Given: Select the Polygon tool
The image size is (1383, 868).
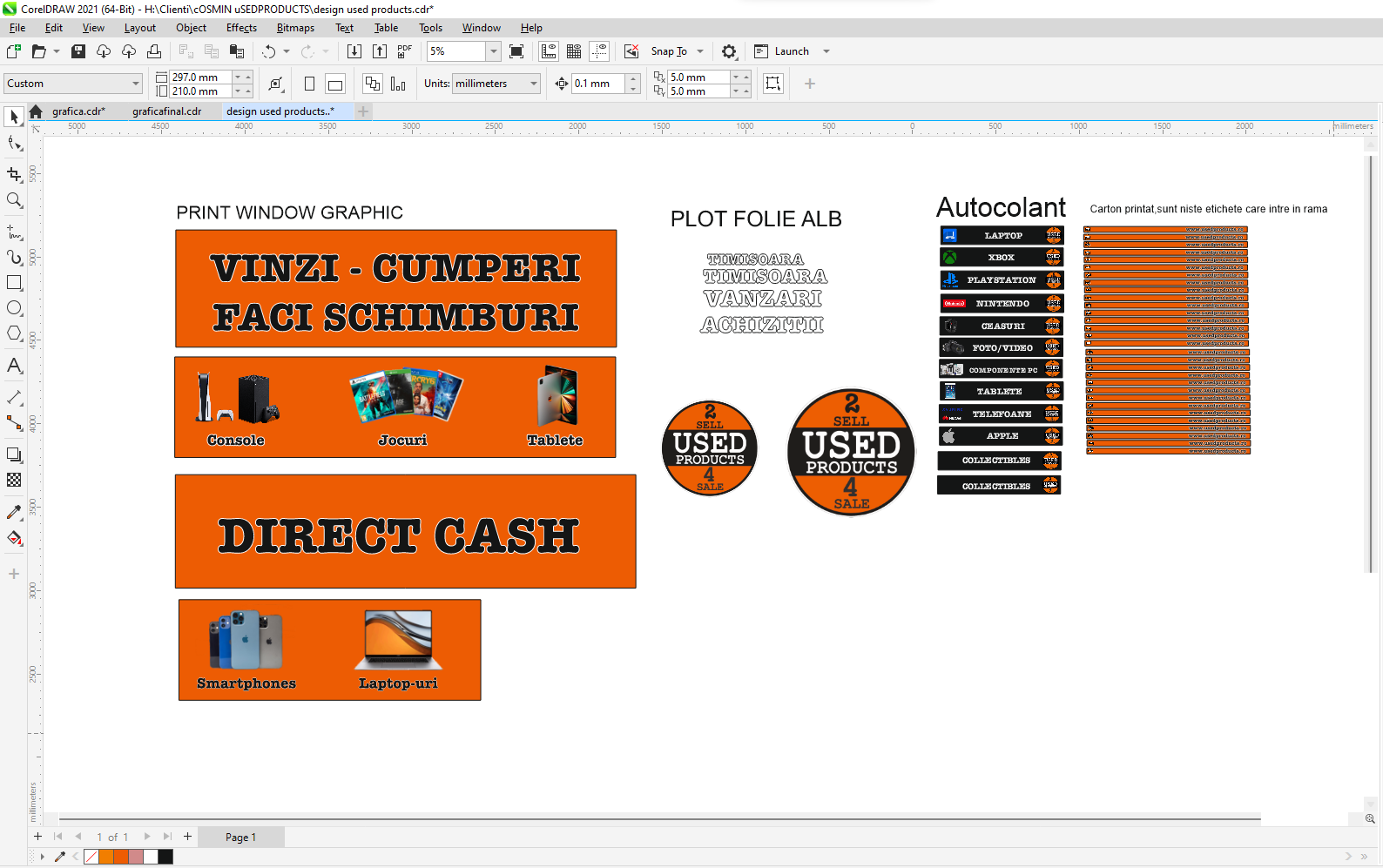Looking at the screenshot, I should click(14, 333).
